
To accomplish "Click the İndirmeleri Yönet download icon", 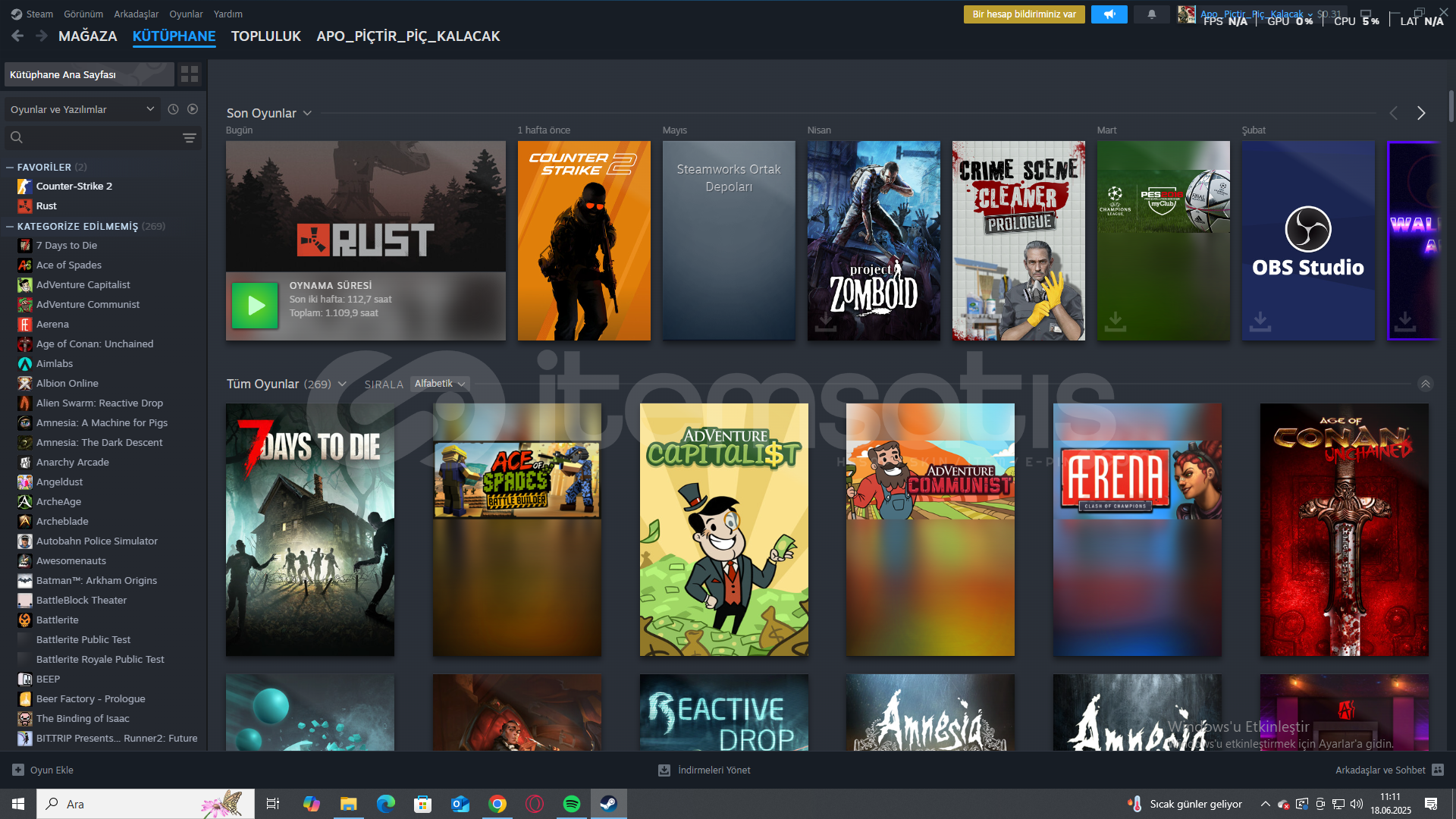I will click(664, 770).
